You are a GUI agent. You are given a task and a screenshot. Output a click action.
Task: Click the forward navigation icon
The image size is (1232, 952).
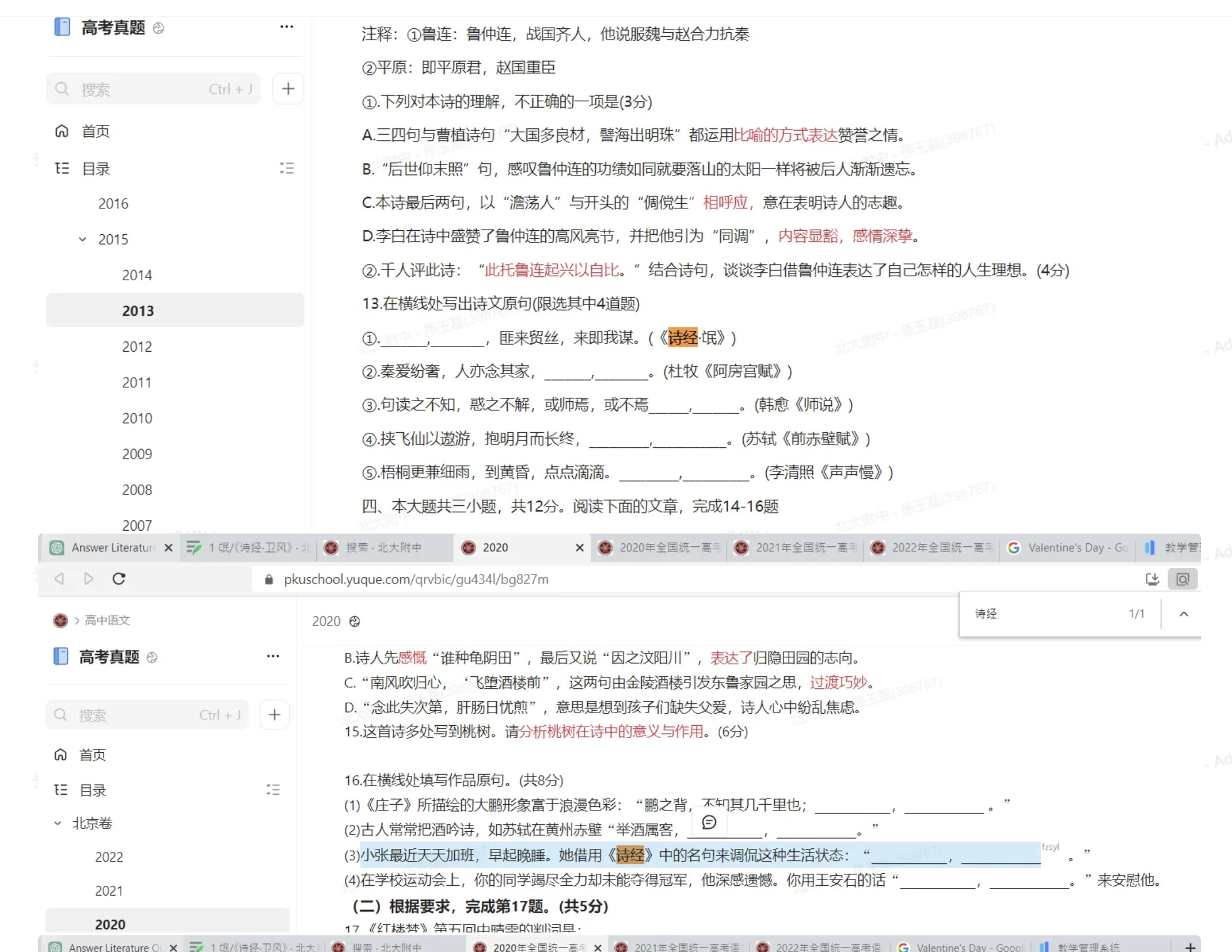[x=89, y=579]
